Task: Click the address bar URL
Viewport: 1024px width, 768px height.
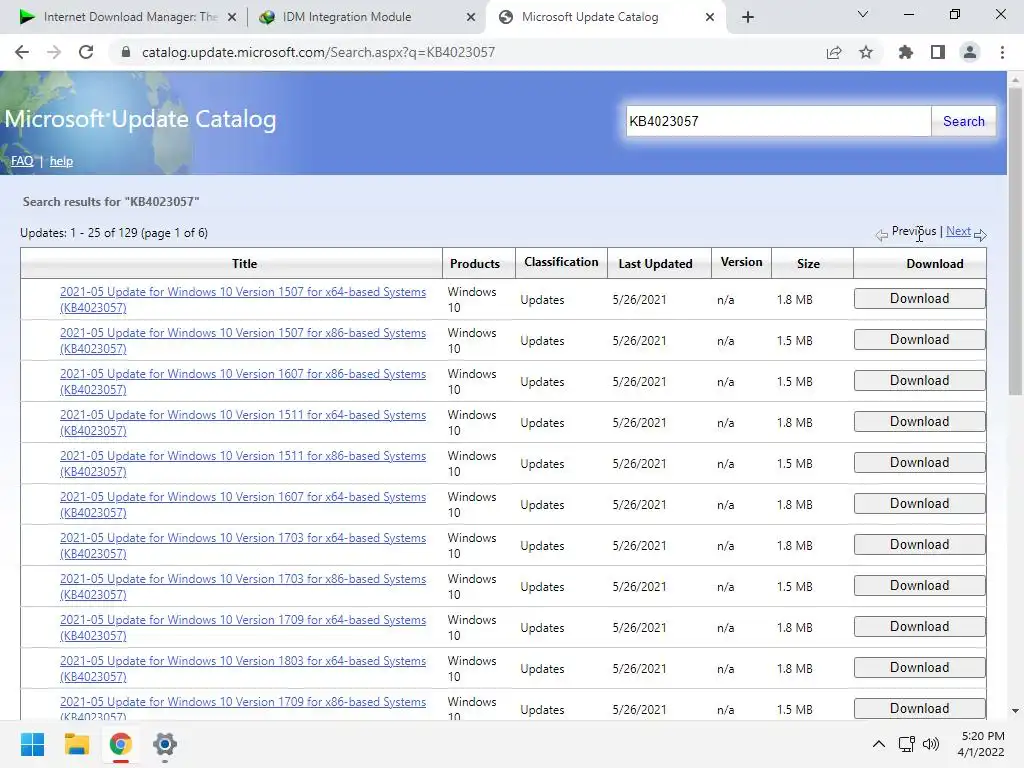Action: pos(318,52)
